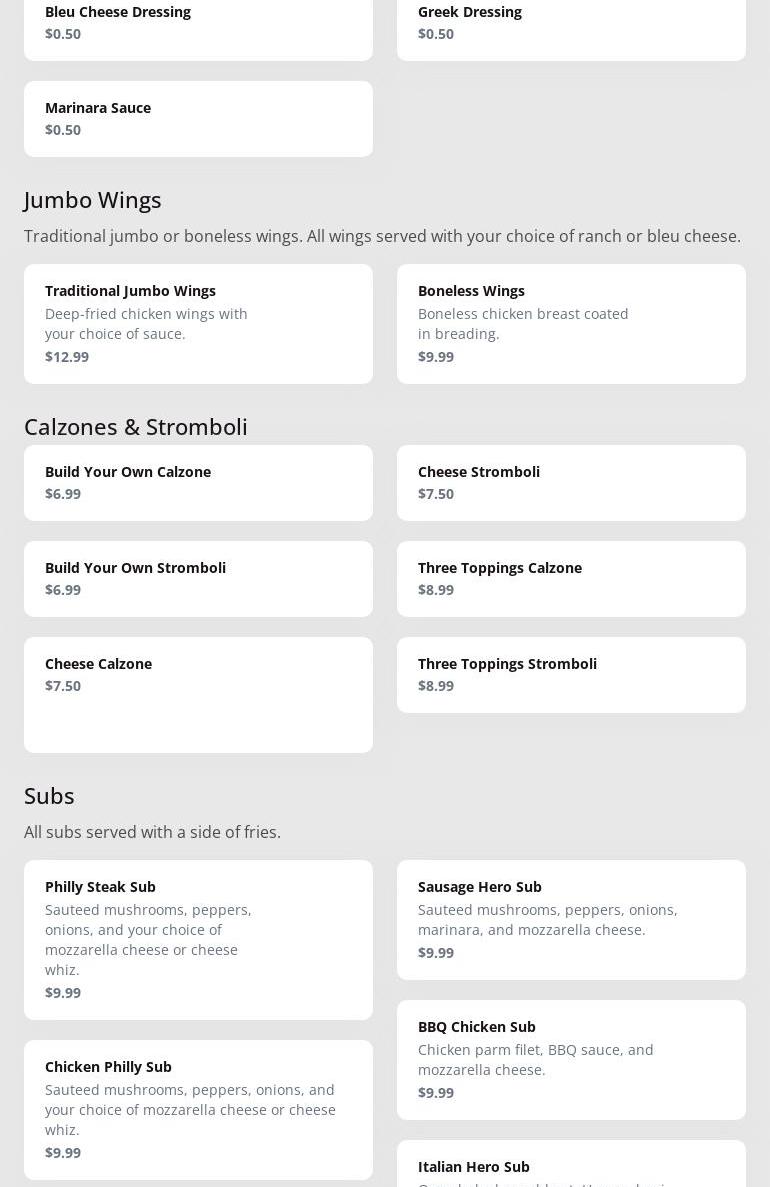This screenshot has height=1187, width=770.
Task: Click the "All subs served with fries" note
Action: pos(152,832)
